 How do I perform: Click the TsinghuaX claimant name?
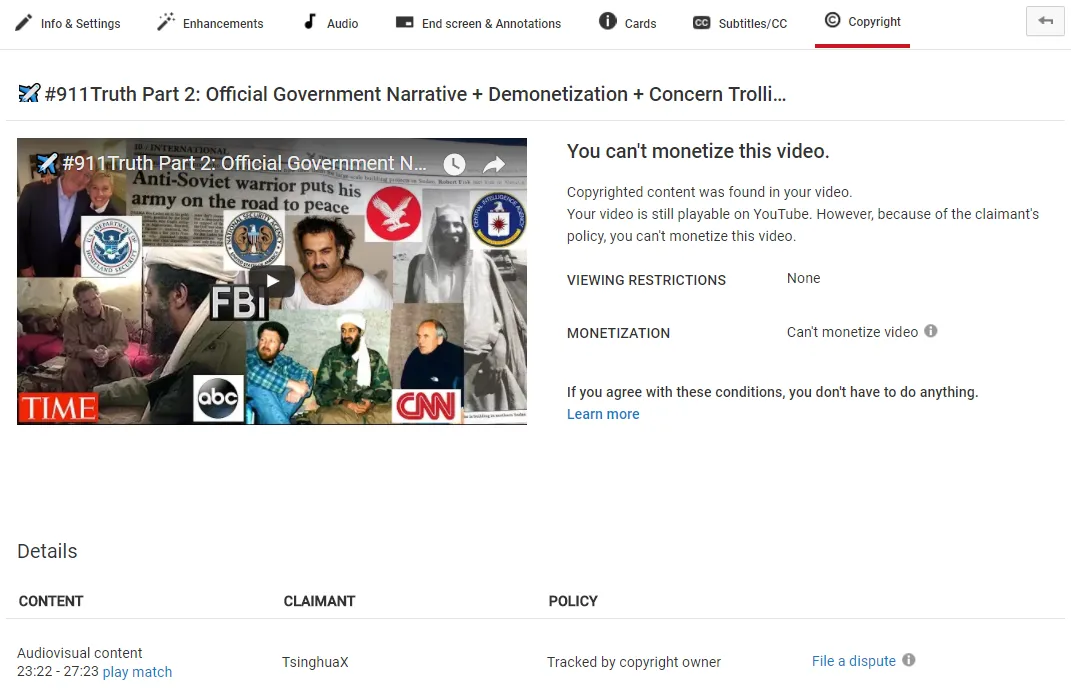coord(315,662)
